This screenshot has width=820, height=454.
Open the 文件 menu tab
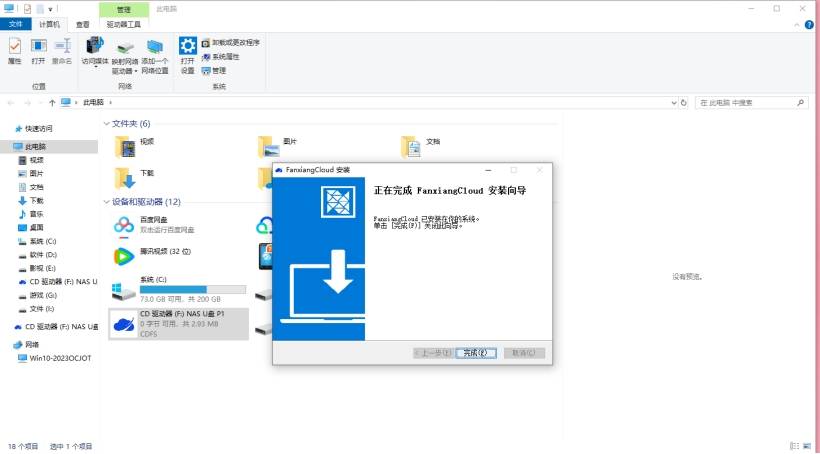point(16,23)
